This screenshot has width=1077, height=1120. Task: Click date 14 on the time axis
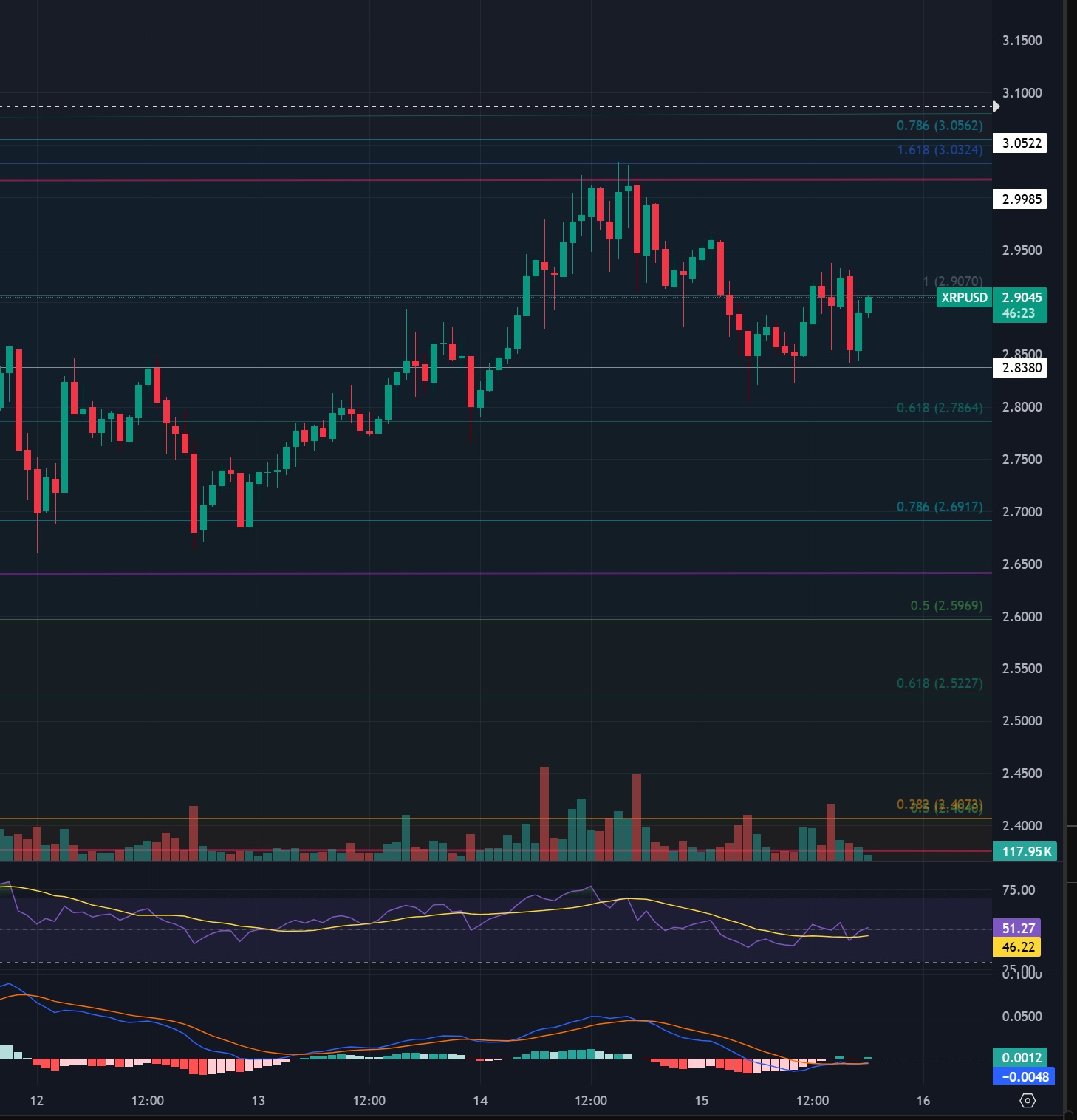pos(480,1101)
